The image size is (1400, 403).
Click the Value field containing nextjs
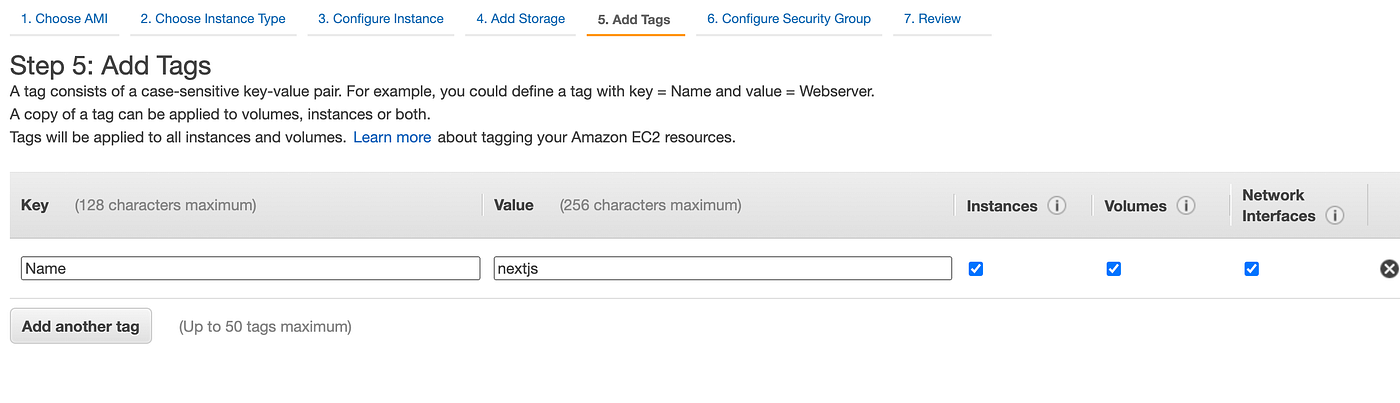[x=722, y=268]
